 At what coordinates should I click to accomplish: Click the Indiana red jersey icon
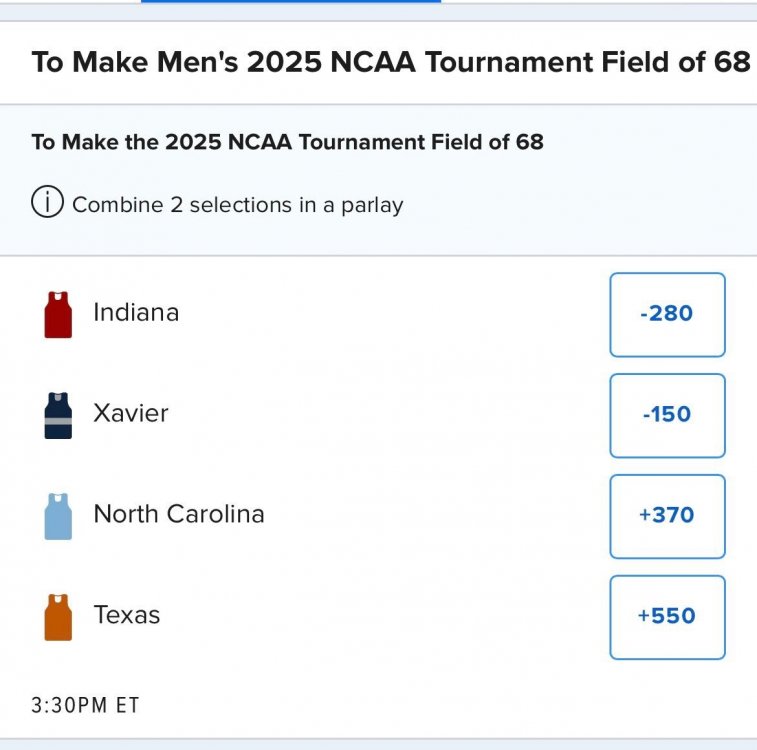pos(58,314)
